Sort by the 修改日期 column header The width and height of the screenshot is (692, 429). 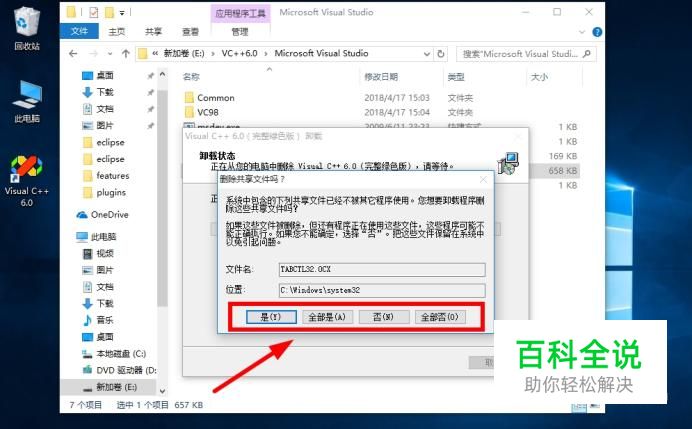coord(381,77)
